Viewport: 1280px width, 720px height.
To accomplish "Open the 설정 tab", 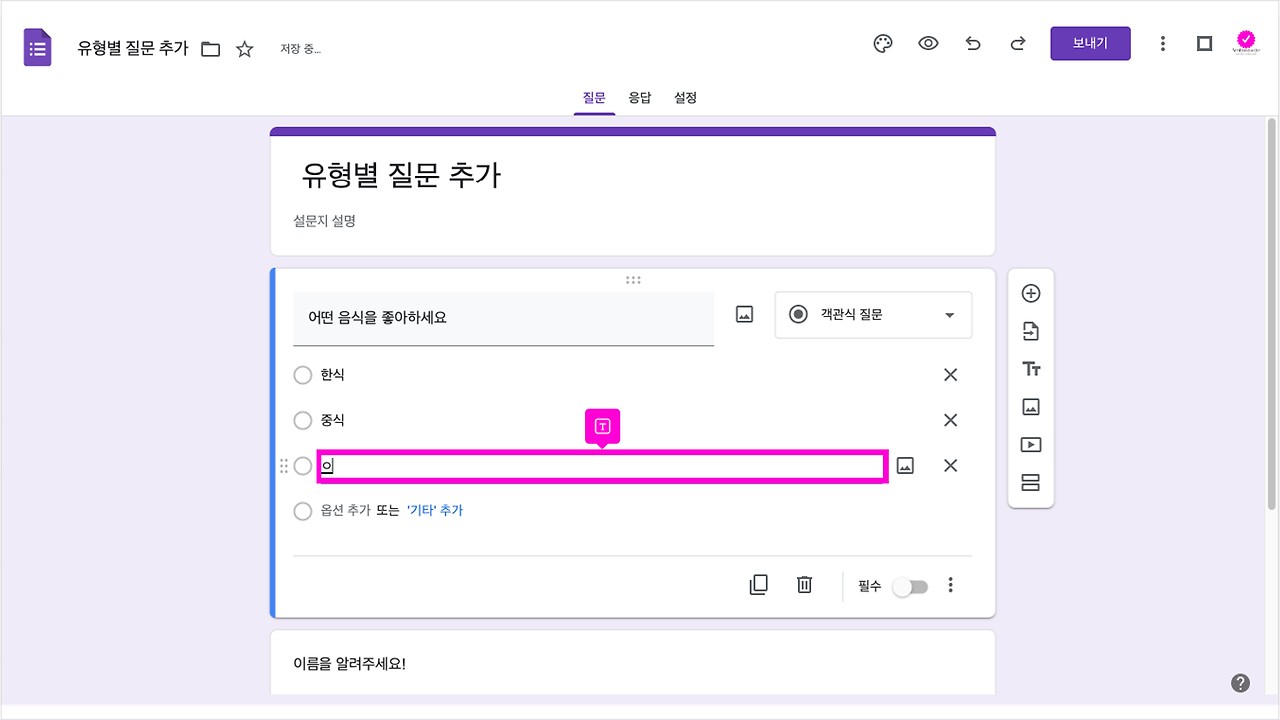I will (685, 97).
